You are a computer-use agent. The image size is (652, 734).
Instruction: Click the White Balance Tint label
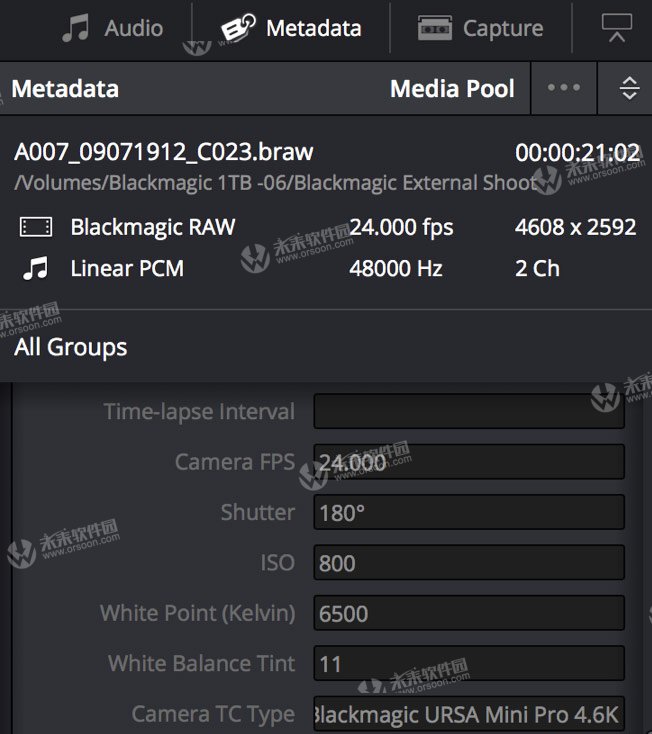coord(202,663)
